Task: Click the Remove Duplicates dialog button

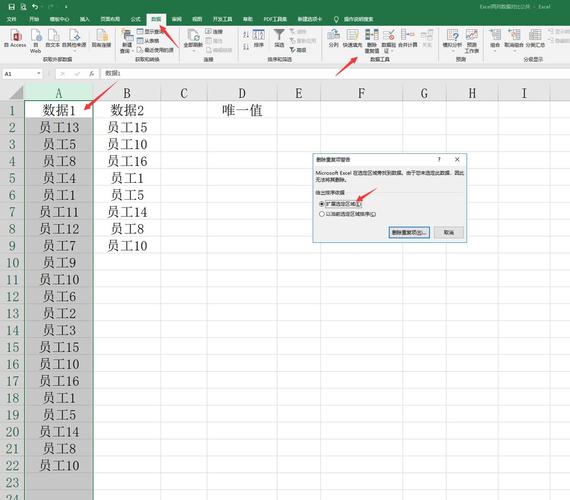Action: click(409, 232)
